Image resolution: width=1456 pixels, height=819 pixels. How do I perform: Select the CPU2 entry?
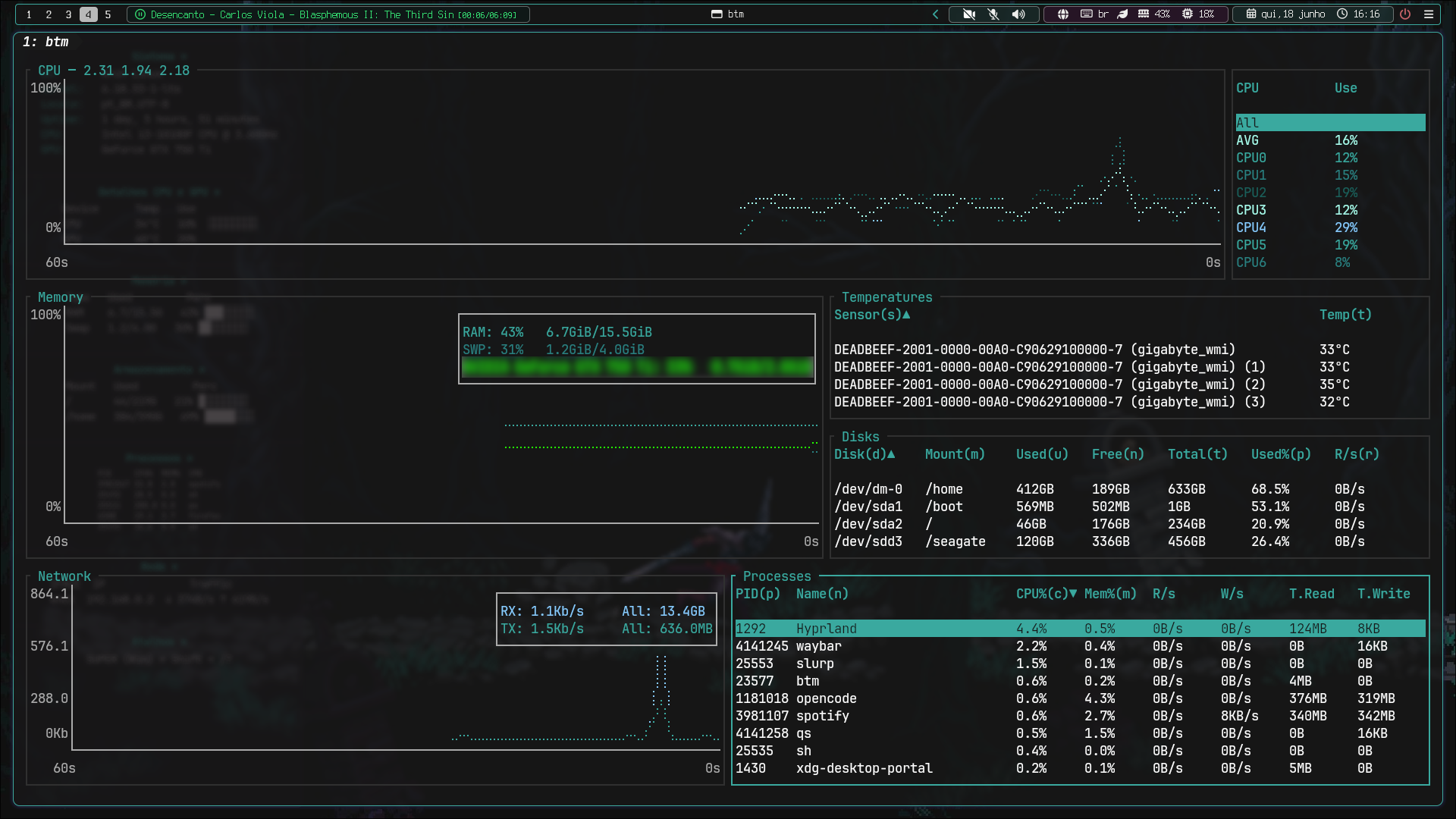click(1330, 193)
